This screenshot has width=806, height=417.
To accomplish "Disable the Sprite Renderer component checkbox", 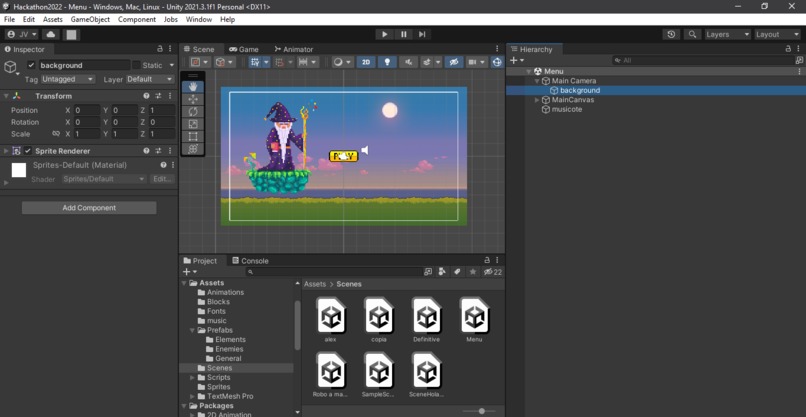I will [x=28, y=151].
